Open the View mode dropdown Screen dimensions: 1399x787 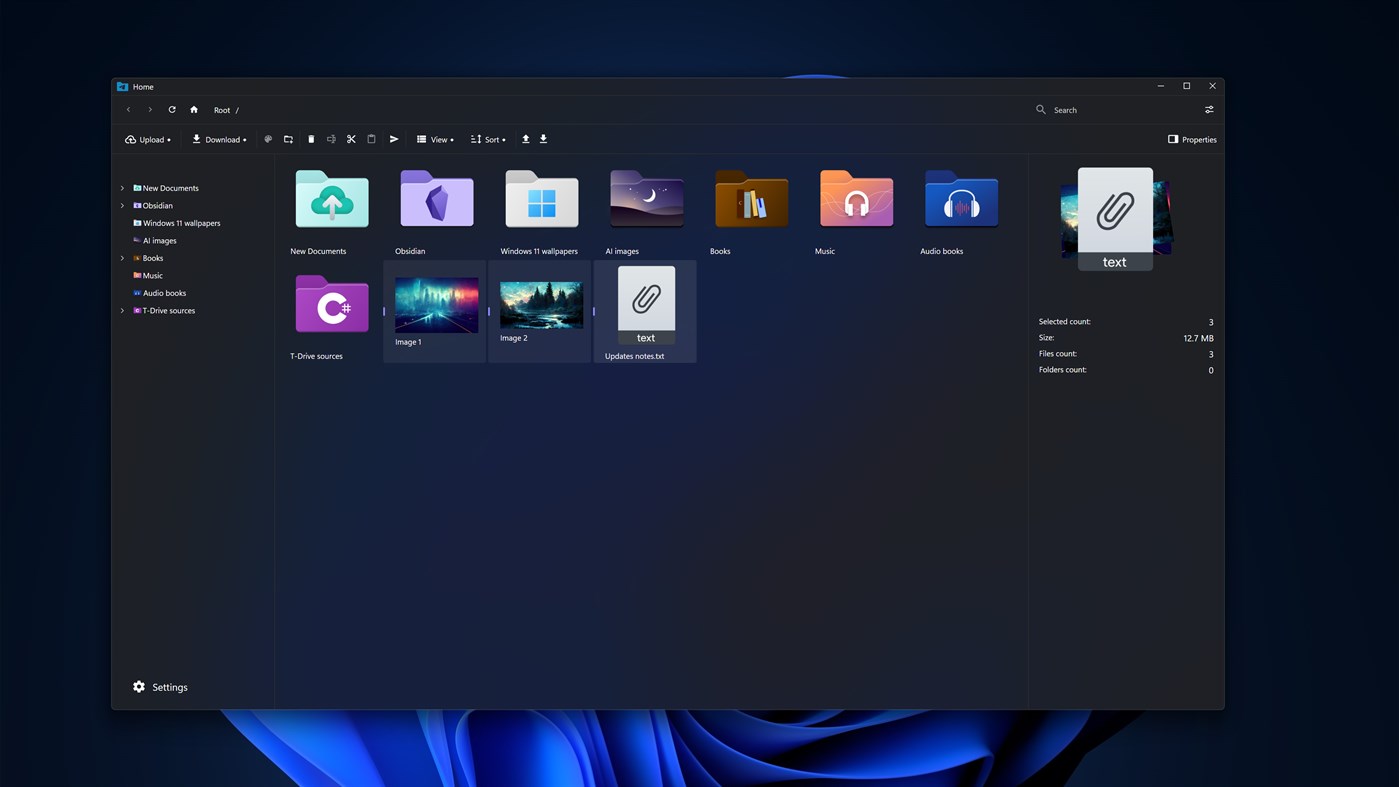(x=435, y=139)
